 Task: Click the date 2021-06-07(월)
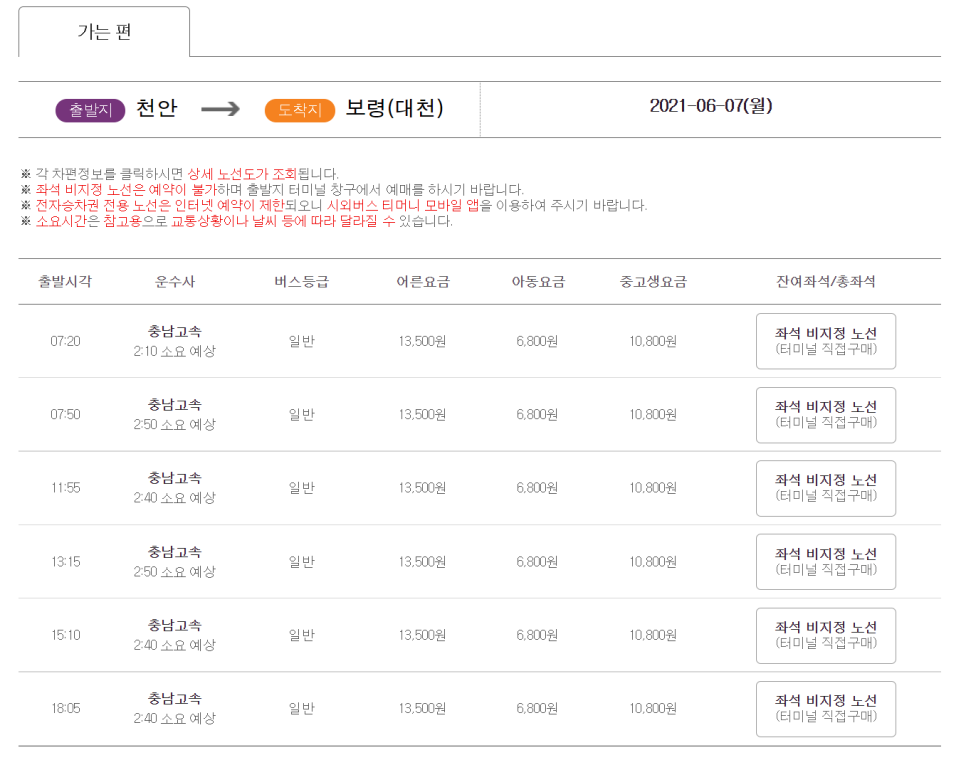point(711,106)
